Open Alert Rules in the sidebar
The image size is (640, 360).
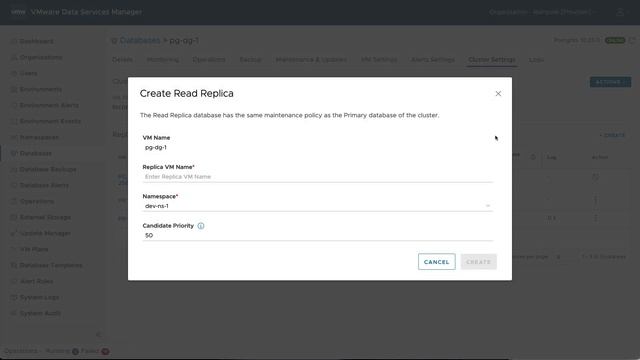pyautogui.click(x=36, y=281)
